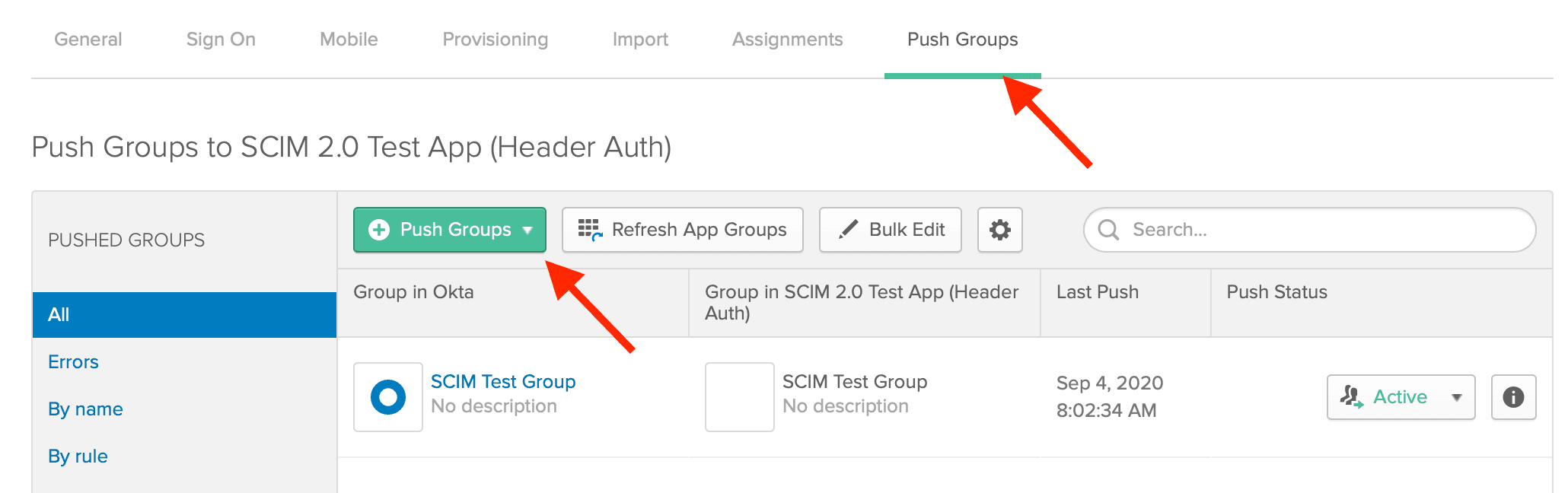Open the SCIM Test Group link
This screenshot has width=1568, height=493.
[503, 381]
